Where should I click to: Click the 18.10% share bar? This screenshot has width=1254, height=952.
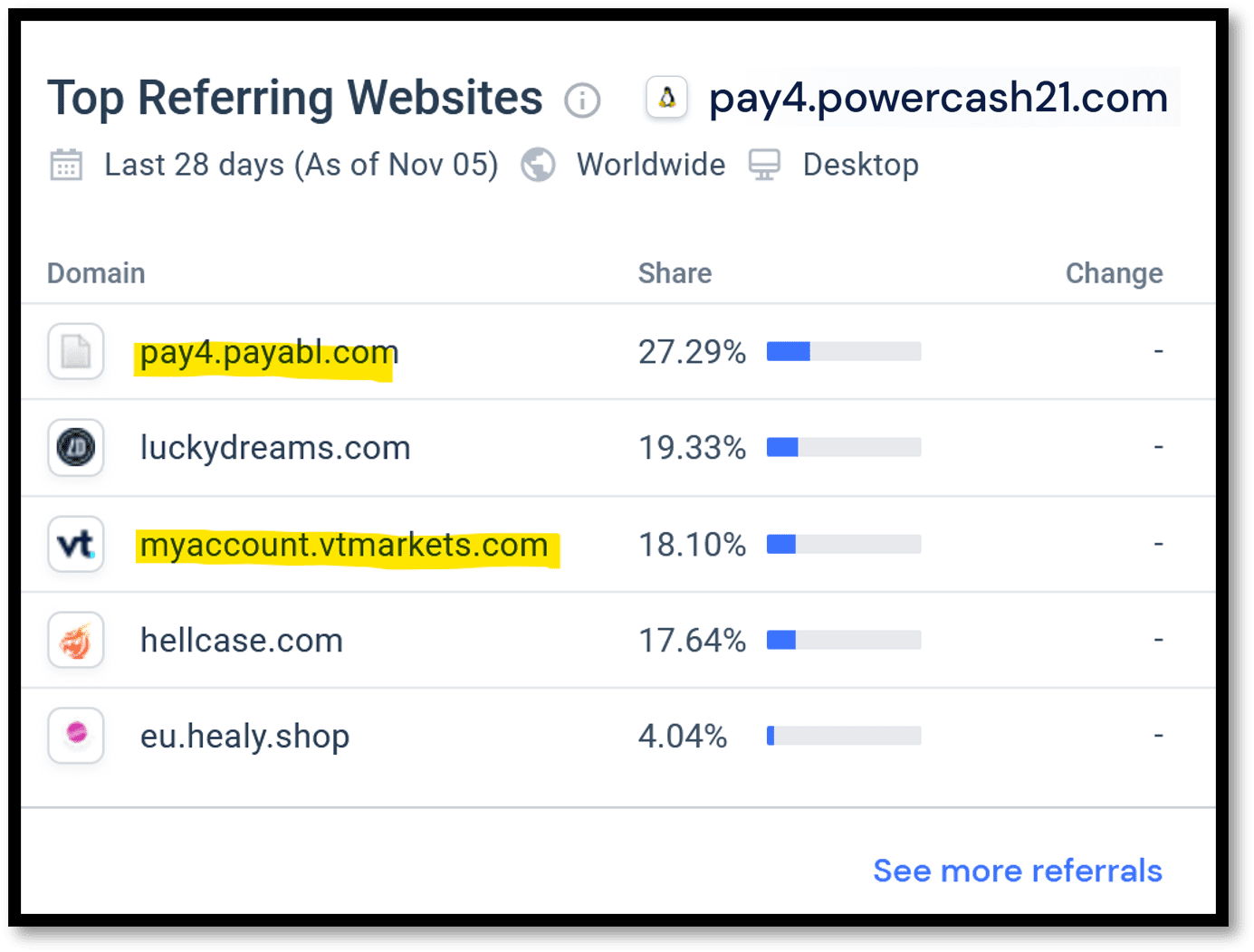pos(844,544)
